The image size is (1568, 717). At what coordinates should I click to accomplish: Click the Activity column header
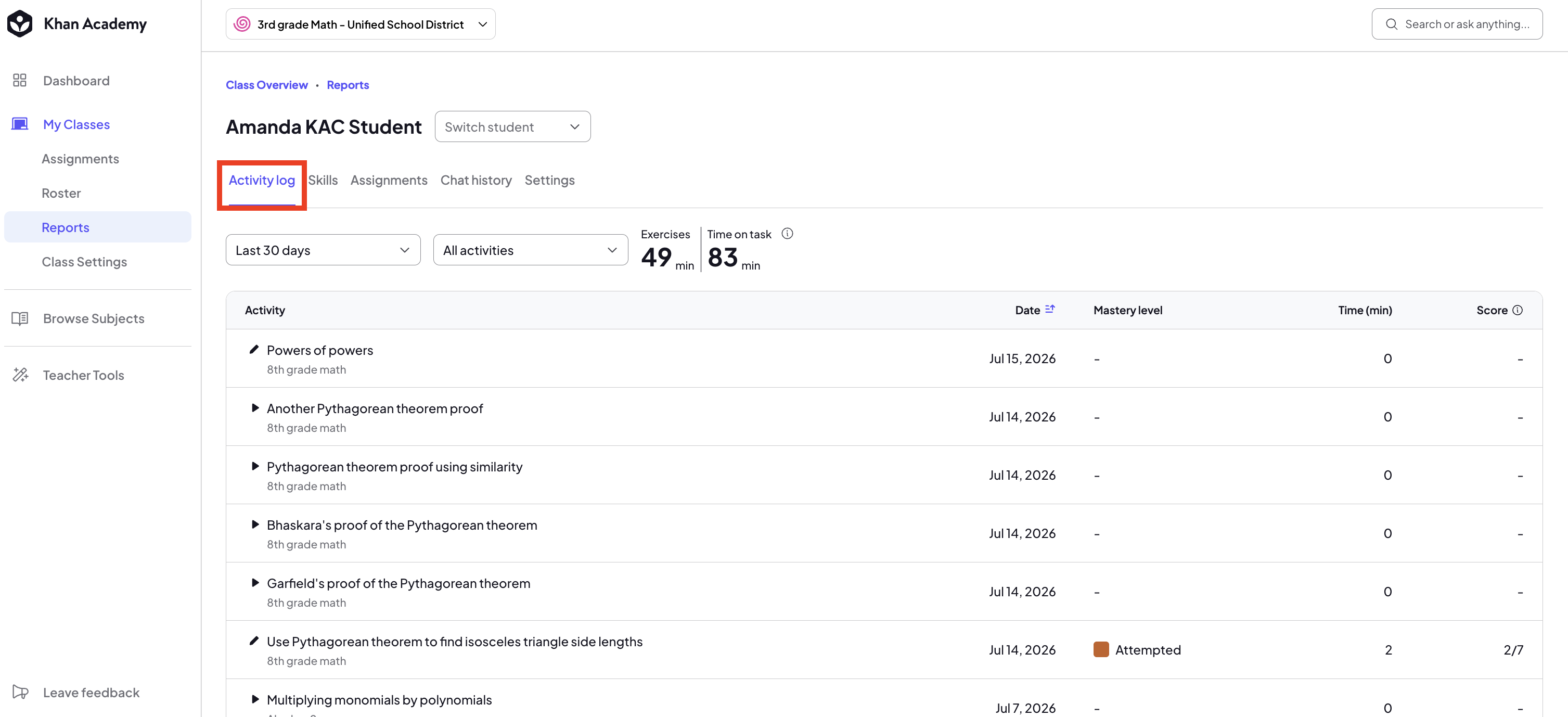(265, 310)
